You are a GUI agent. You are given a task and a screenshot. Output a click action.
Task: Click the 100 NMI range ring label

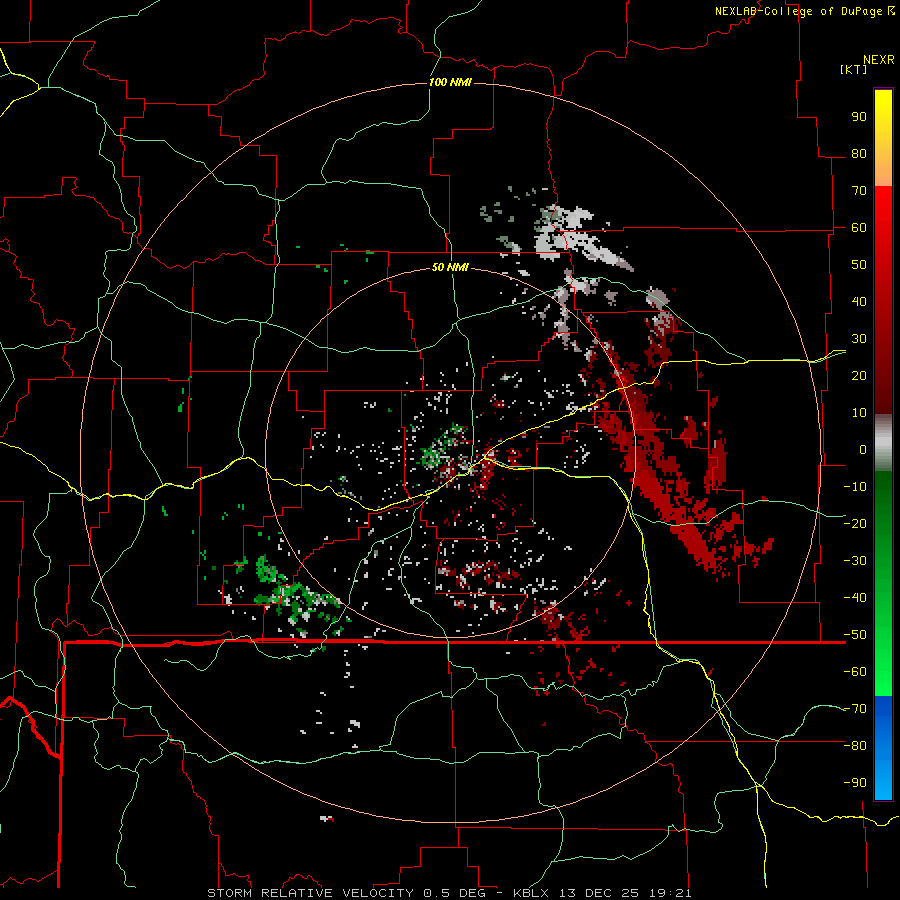[x=450, y=83]
